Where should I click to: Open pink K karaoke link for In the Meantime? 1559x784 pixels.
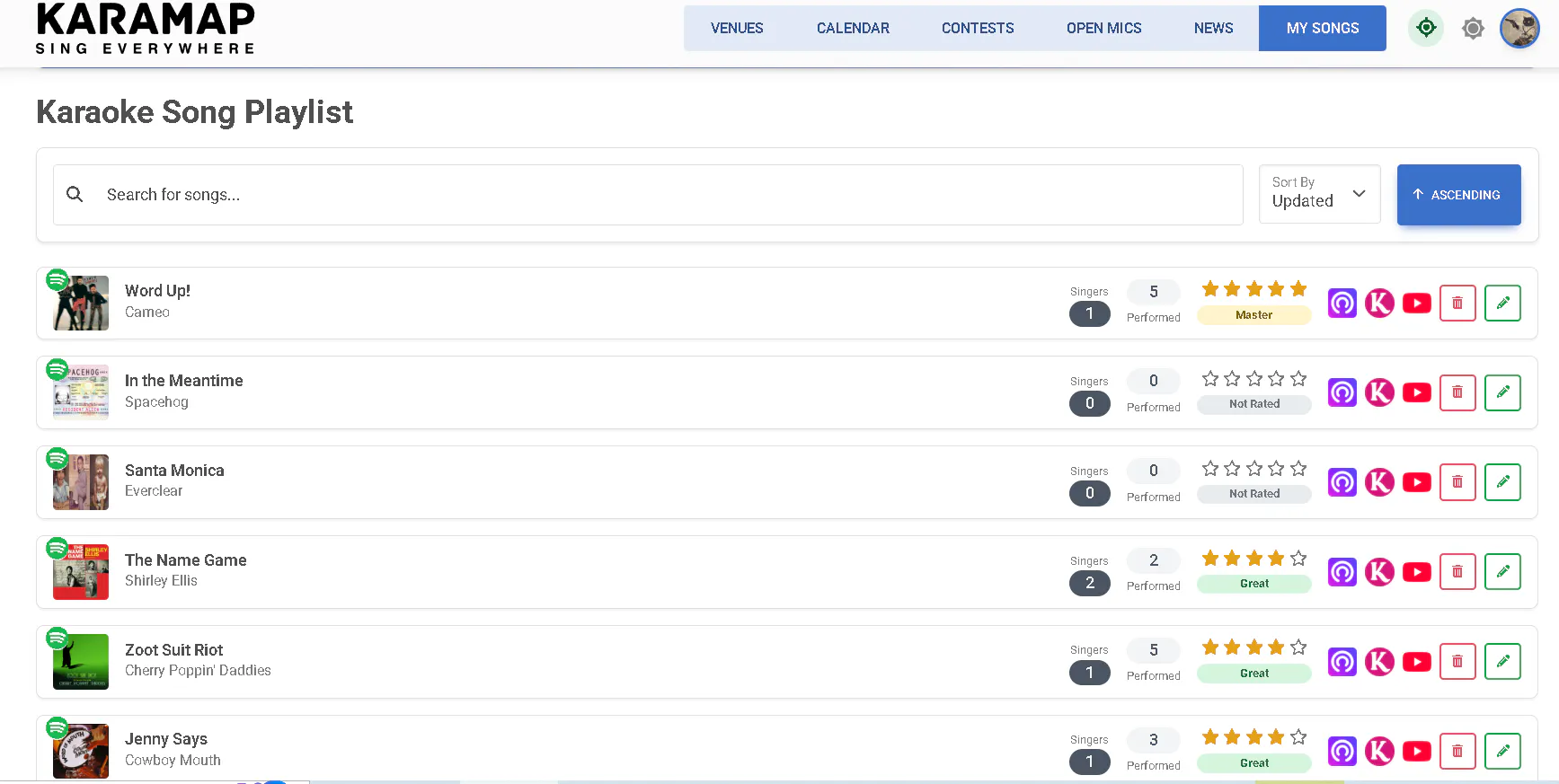pos(1379,392)
